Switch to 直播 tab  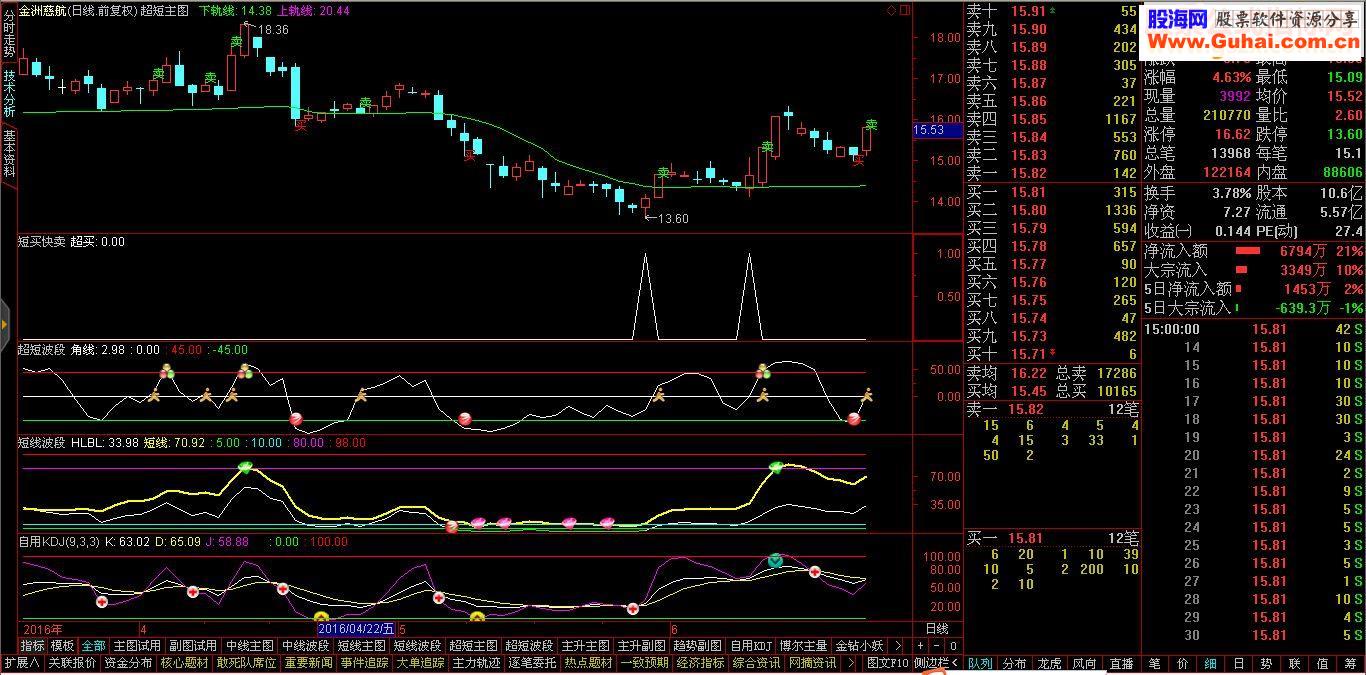[x=1122, y=663]
